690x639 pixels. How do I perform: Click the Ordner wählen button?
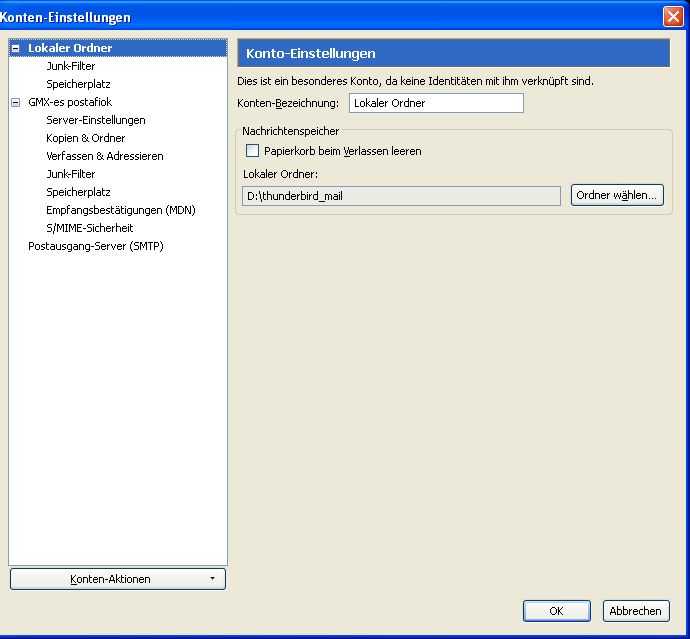[616, 196]
